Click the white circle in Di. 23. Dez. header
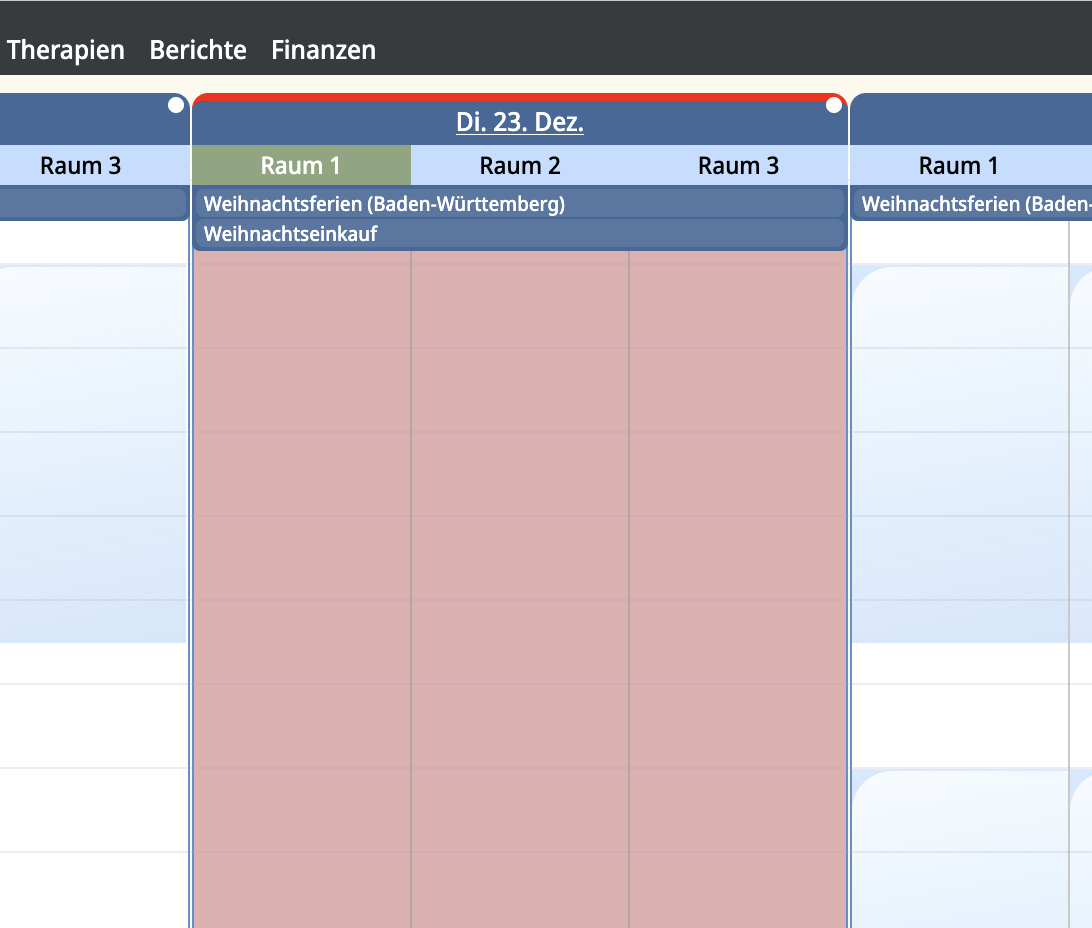This screenshot has height=928, width=1092. [834, 106]
